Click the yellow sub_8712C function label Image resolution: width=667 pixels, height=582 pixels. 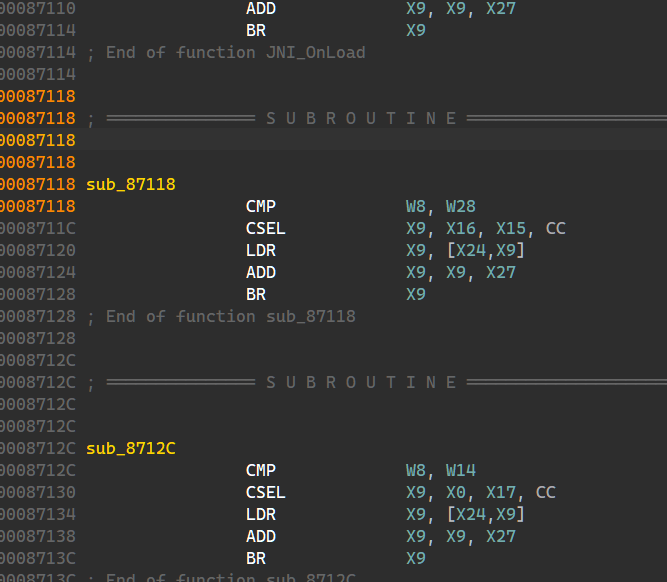point(131,448)
